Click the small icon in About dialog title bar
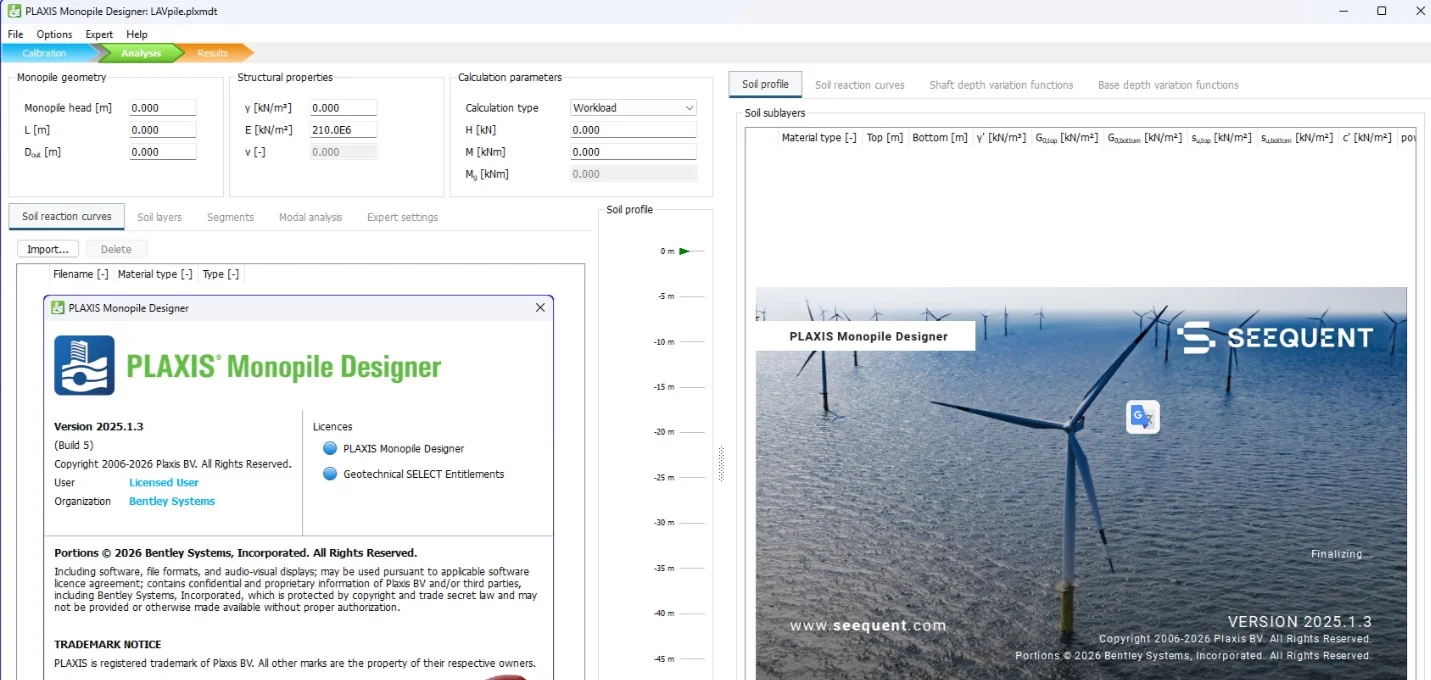 (x=58, y=308)
